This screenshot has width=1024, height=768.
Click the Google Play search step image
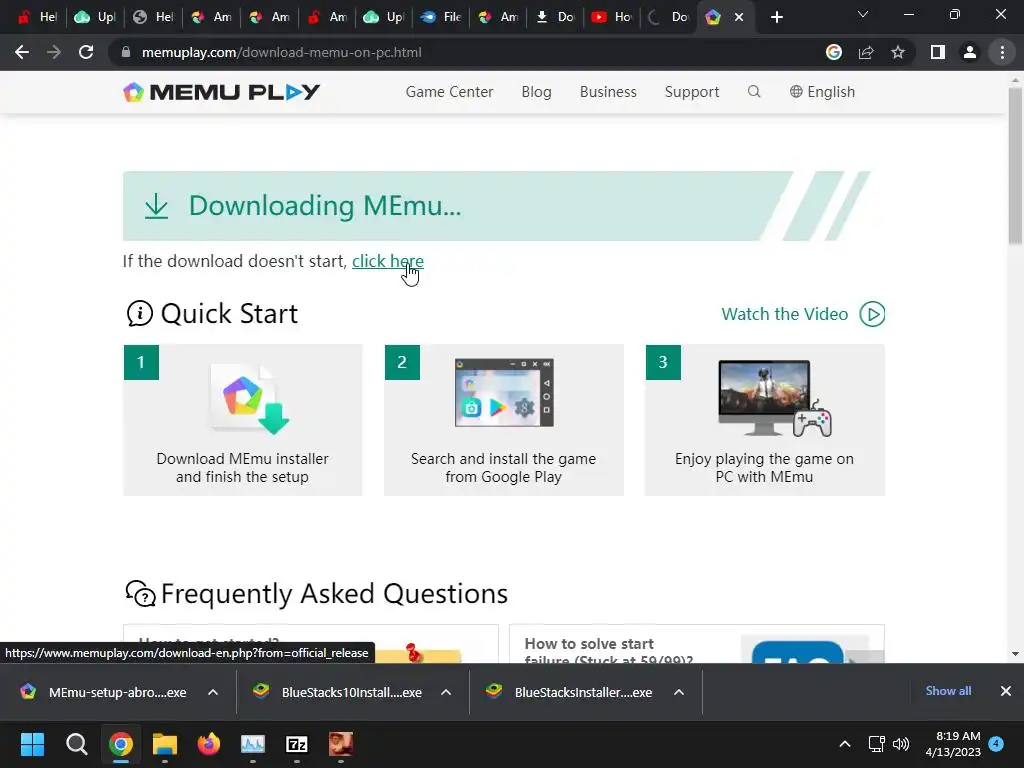coord(504,392)
